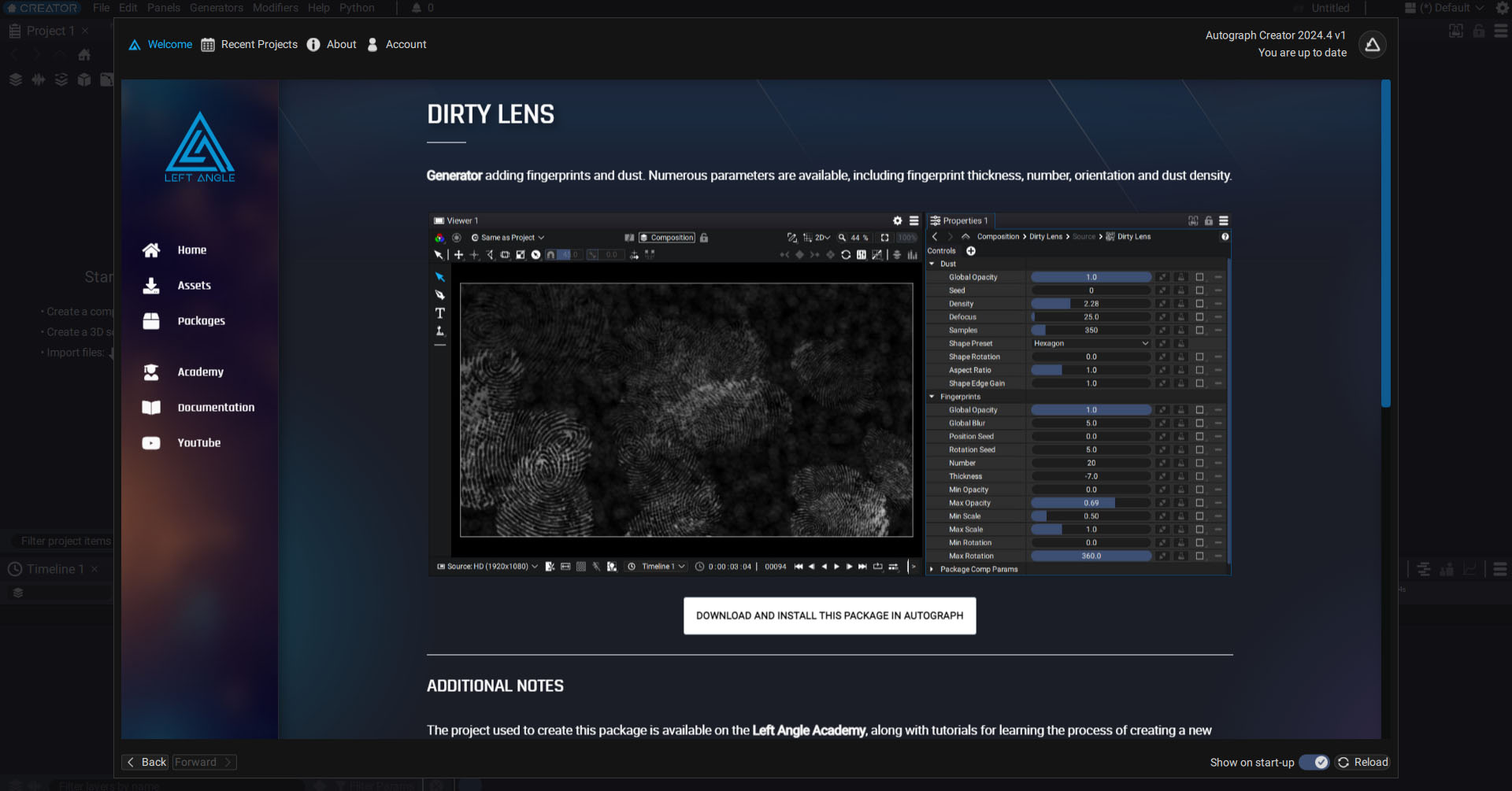Open the About tab
Screen dimensions: 1512x791
[x=332, y=45]
